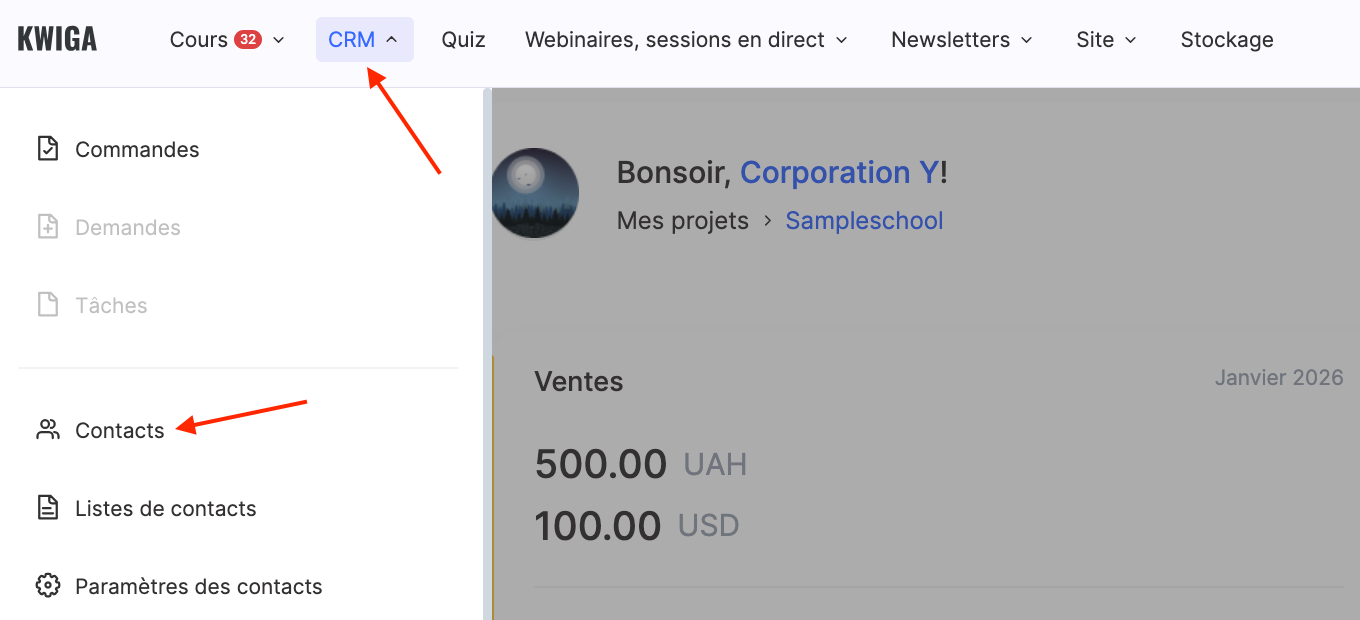Viewport: 1360px width, 620px height.
Task: Click the Listes de contacts icon
Action: (48, 508)
